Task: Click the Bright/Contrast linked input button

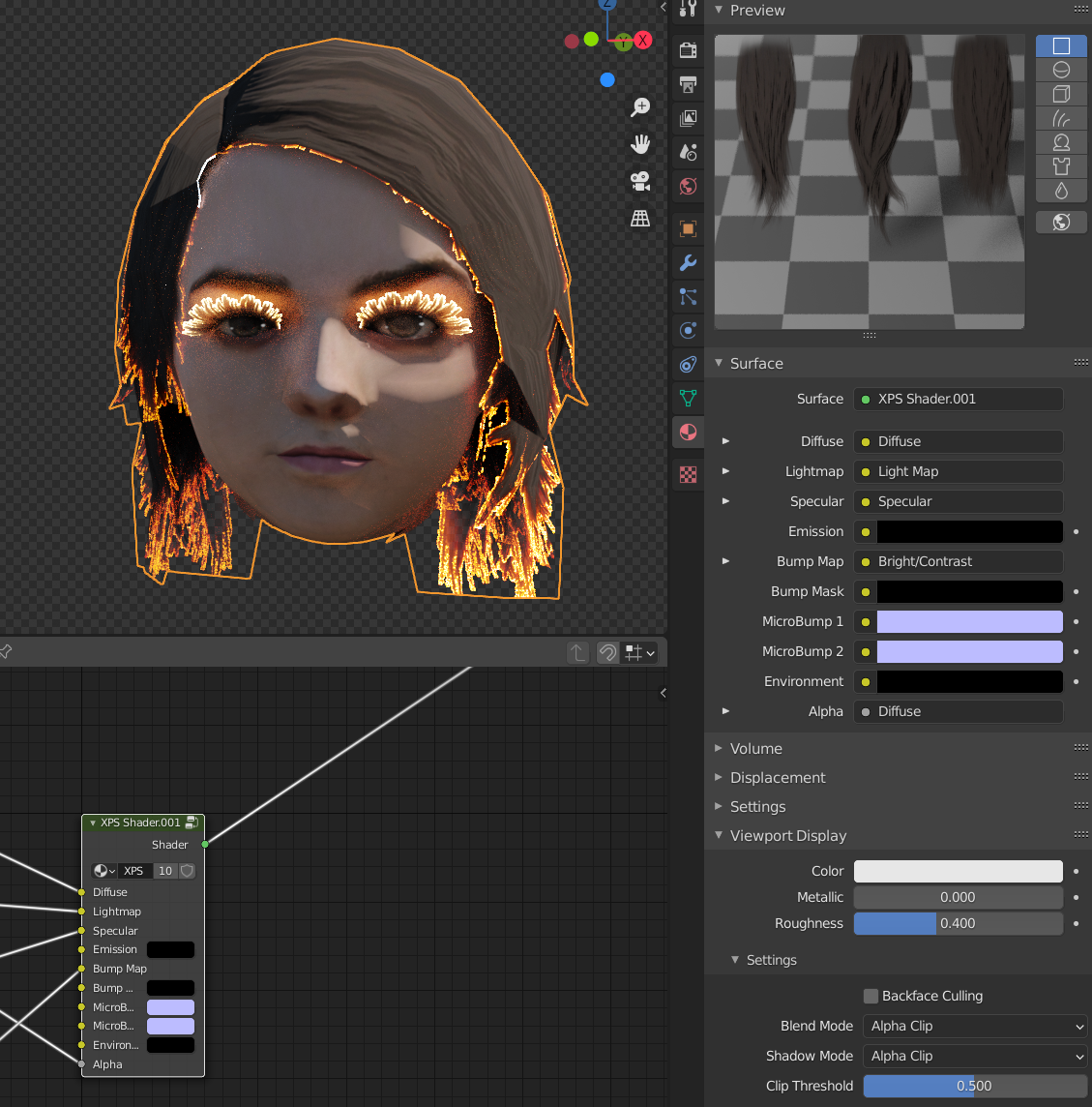Action: coord(958,562)
